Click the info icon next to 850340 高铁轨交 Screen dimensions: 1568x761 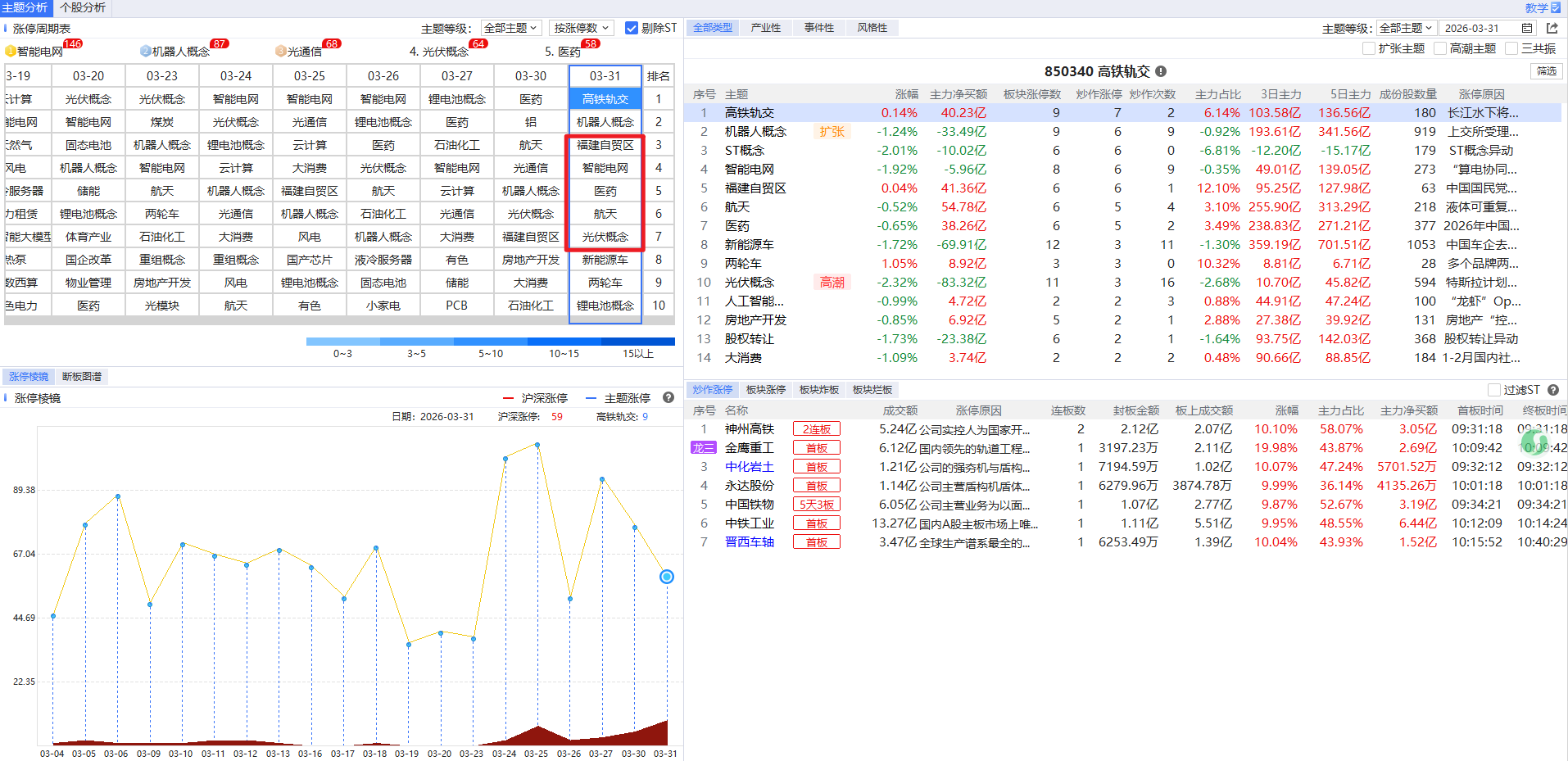coord(1161,71)
